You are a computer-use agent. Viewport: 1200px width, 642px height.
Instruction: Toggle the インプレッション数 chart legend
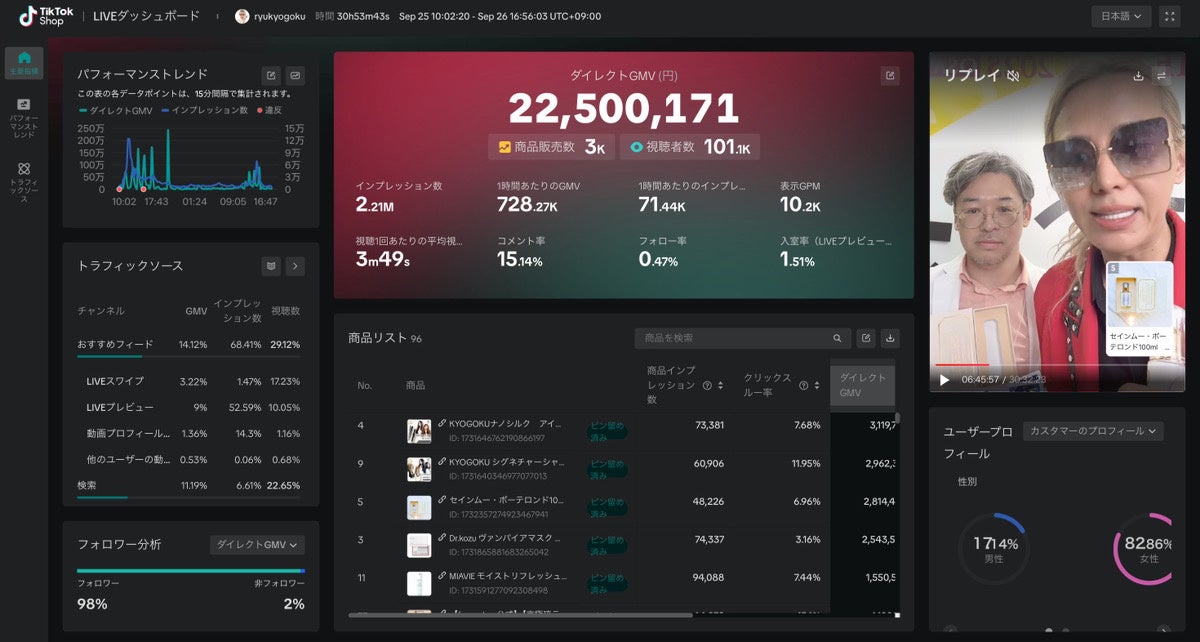tap(204, 110)
